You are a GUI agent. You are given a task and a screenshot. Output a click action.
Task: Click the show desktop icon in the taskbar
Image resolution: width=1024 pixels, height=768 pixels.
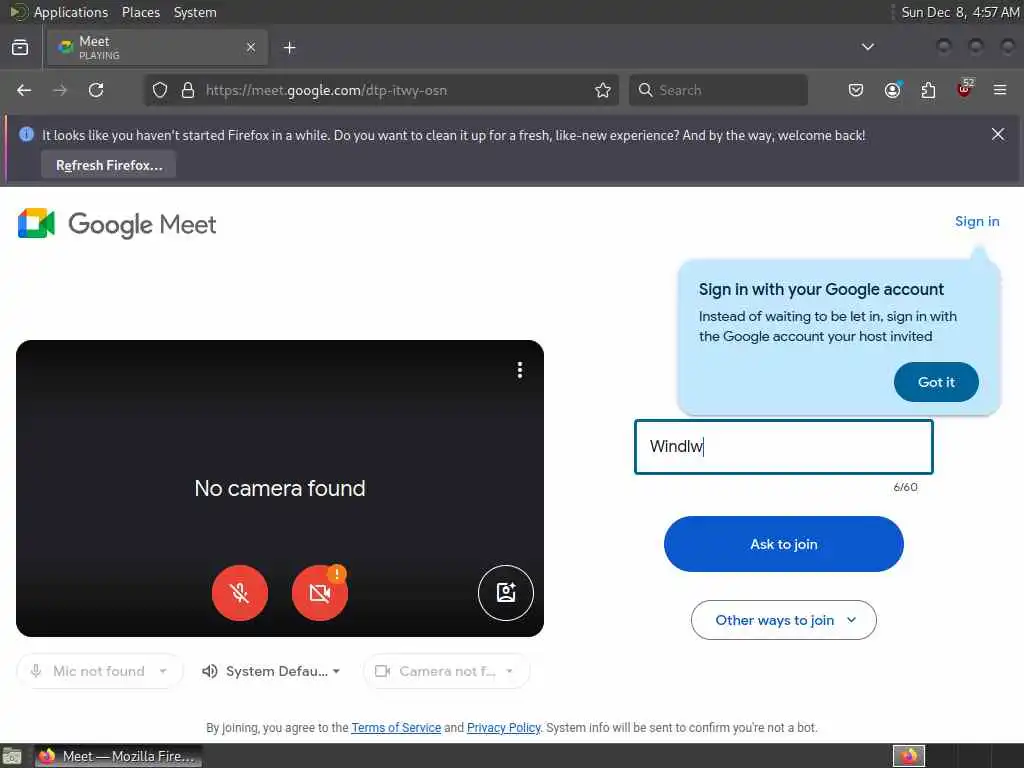(12, 756)
